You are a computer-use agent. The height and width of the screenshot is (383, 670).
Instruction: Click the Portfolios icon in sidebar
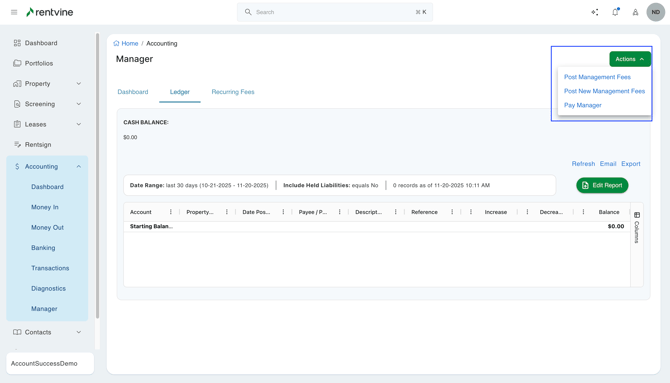17,63
